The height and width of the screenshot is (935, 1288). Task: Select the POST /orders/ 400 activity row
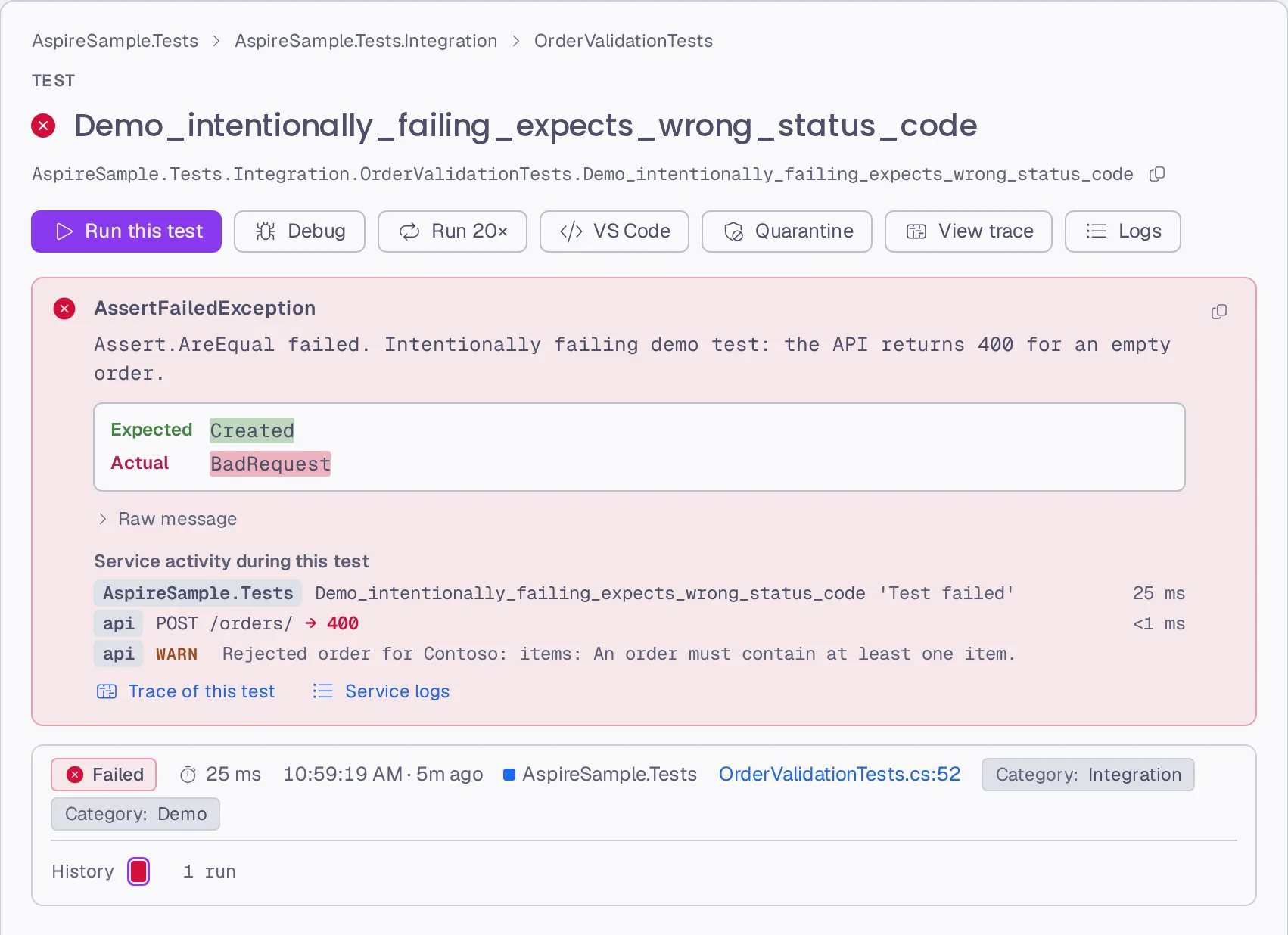coord(639,623)
